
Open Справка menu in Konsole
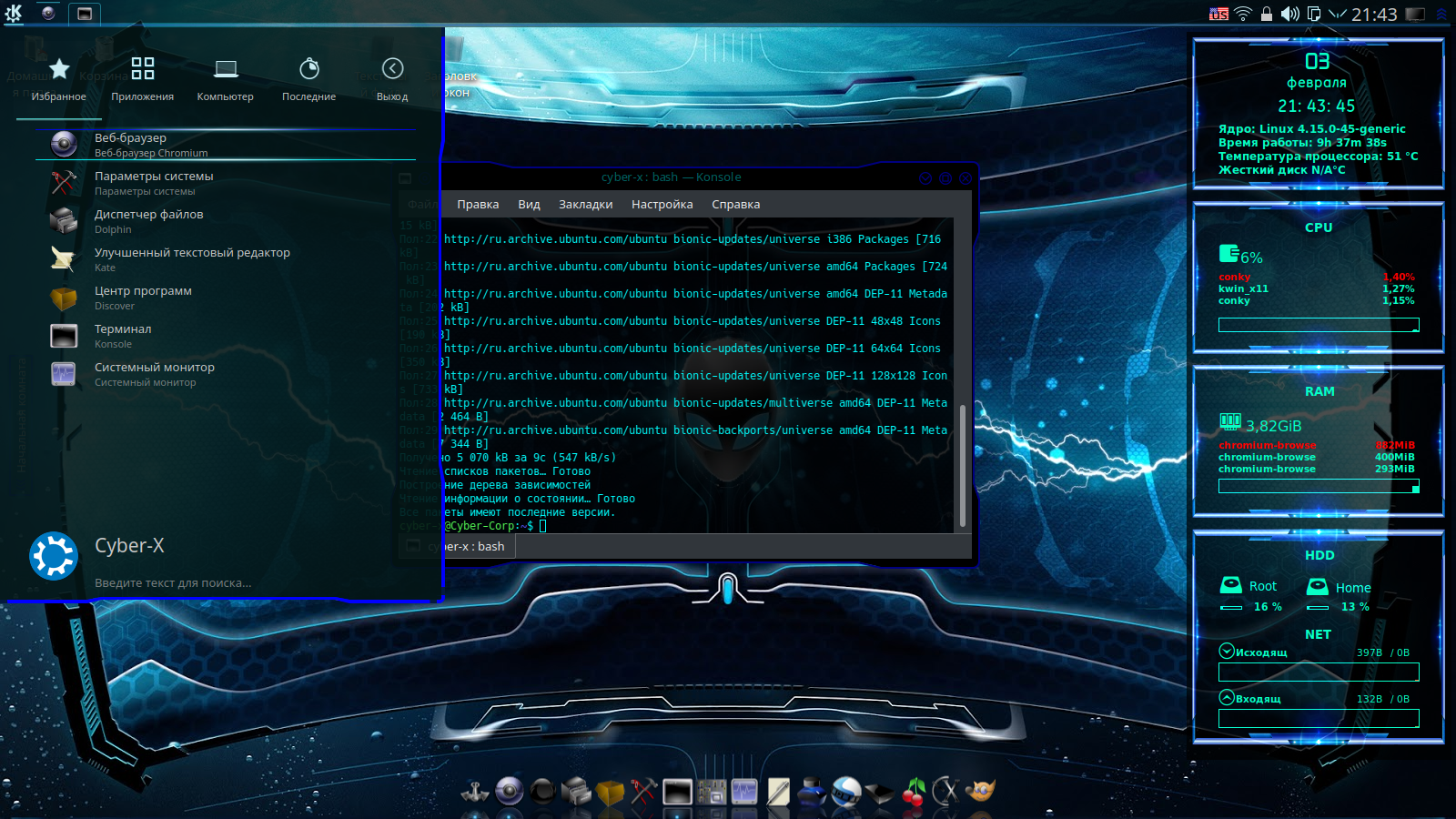735,204
